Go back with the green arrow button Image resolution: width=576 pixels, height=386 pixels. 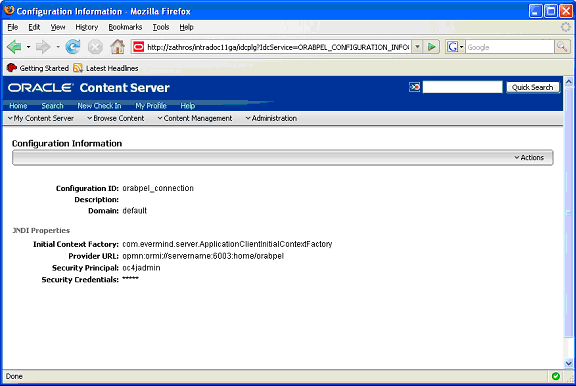pyautogui.click(x=14, y=47)
